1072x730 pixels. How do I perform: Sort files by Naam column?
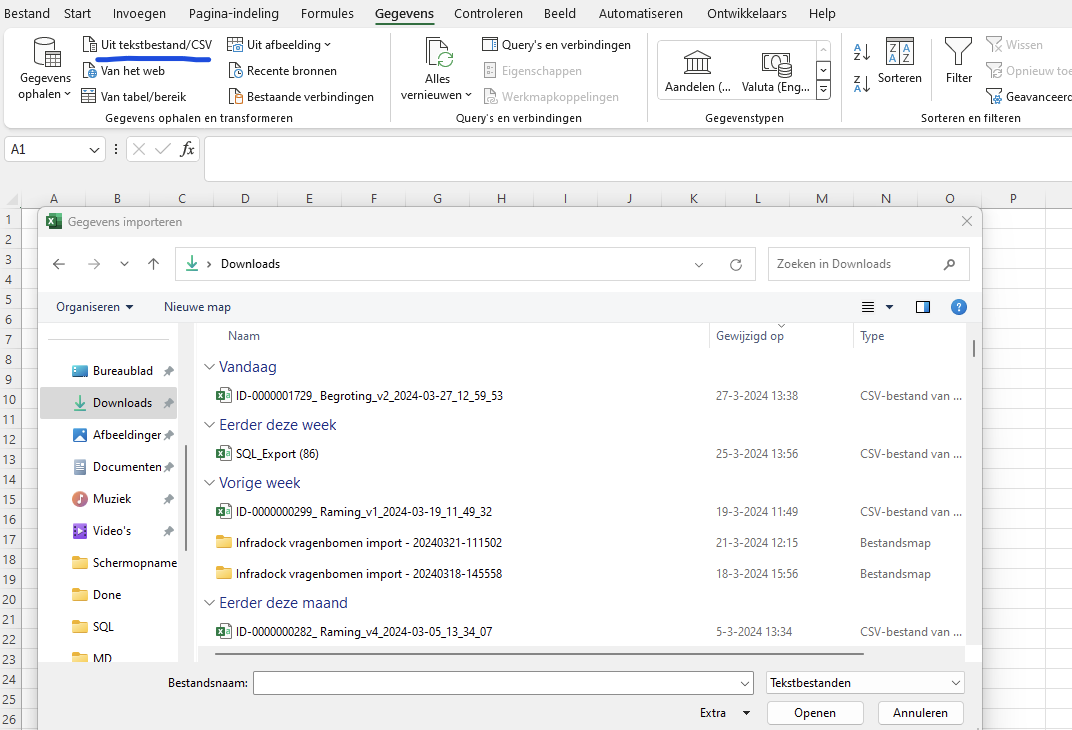click(244, 336)
